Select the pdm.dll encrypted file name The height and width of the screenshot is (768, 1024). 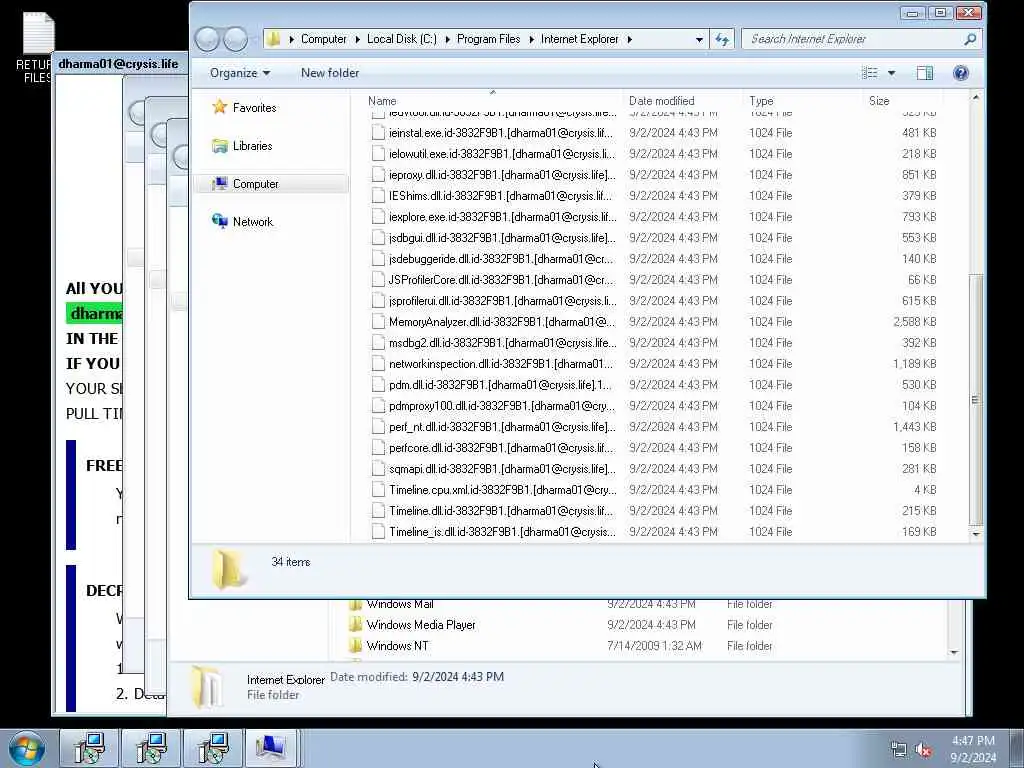point(500,385)
